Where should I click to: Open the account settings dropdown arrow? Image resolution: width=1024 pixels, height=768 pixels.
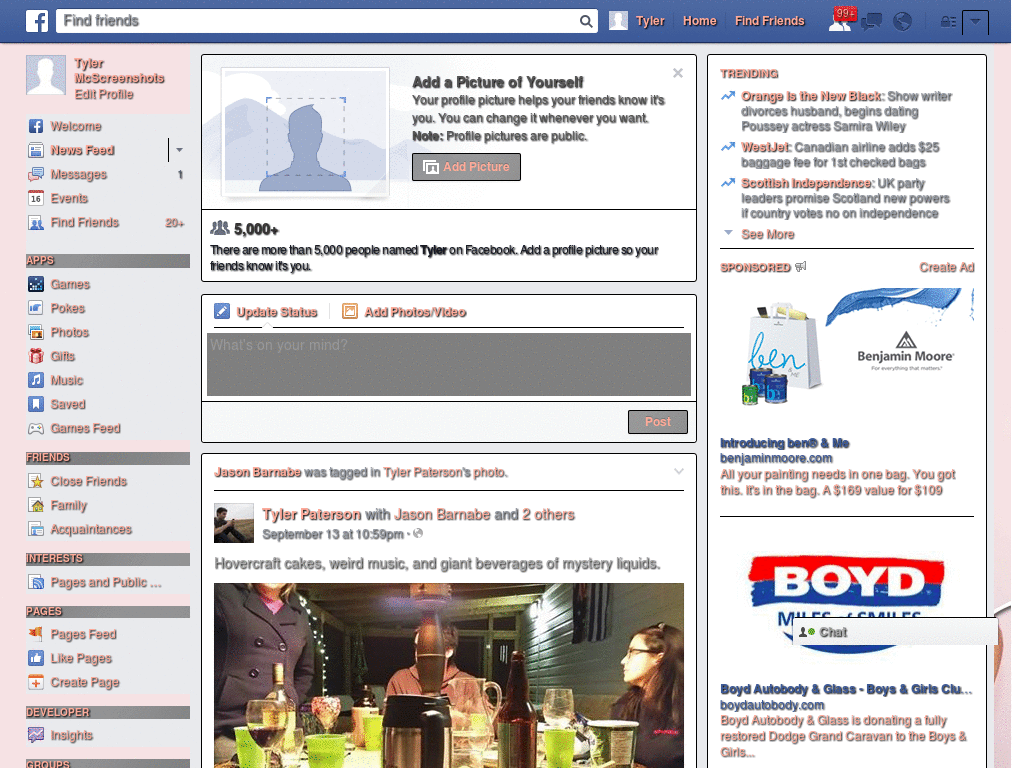click(x=976, y=20)
